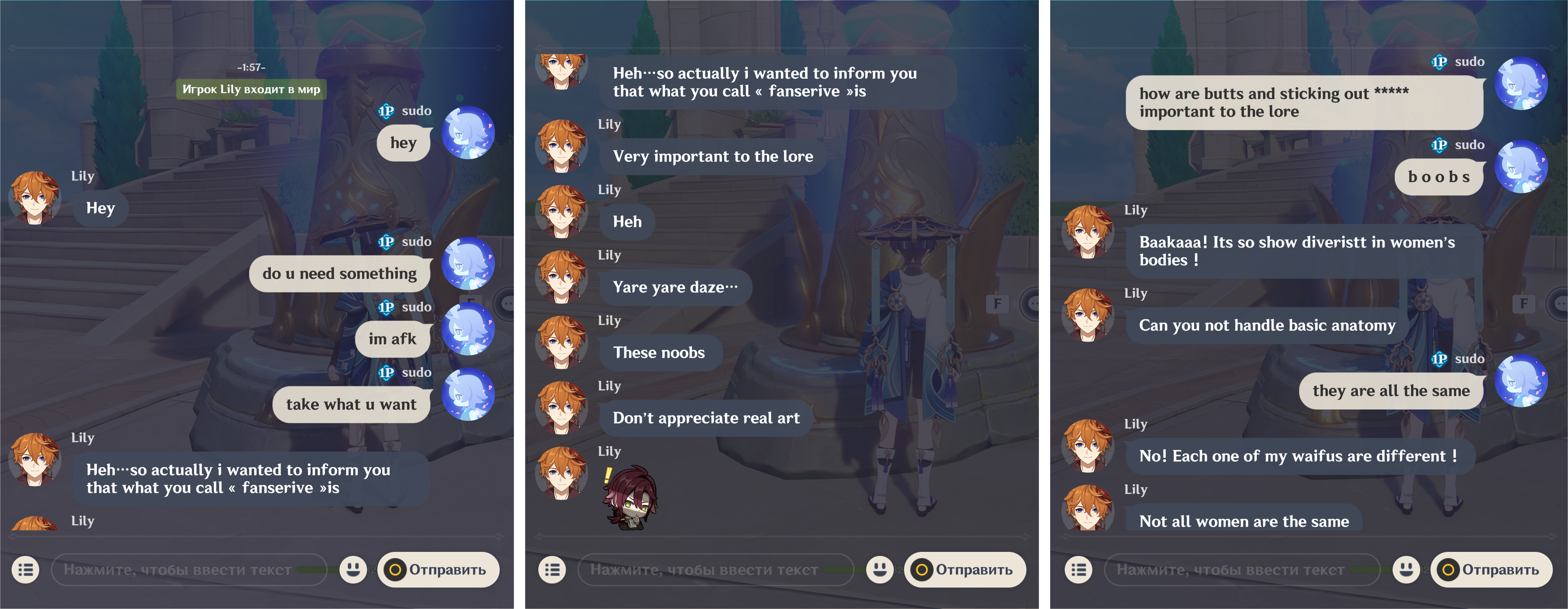Image resolution: width=1568 pixels, height=609 pixels.
Task: Open emoji picker in middle panel
Action: (x=879, y=570)
